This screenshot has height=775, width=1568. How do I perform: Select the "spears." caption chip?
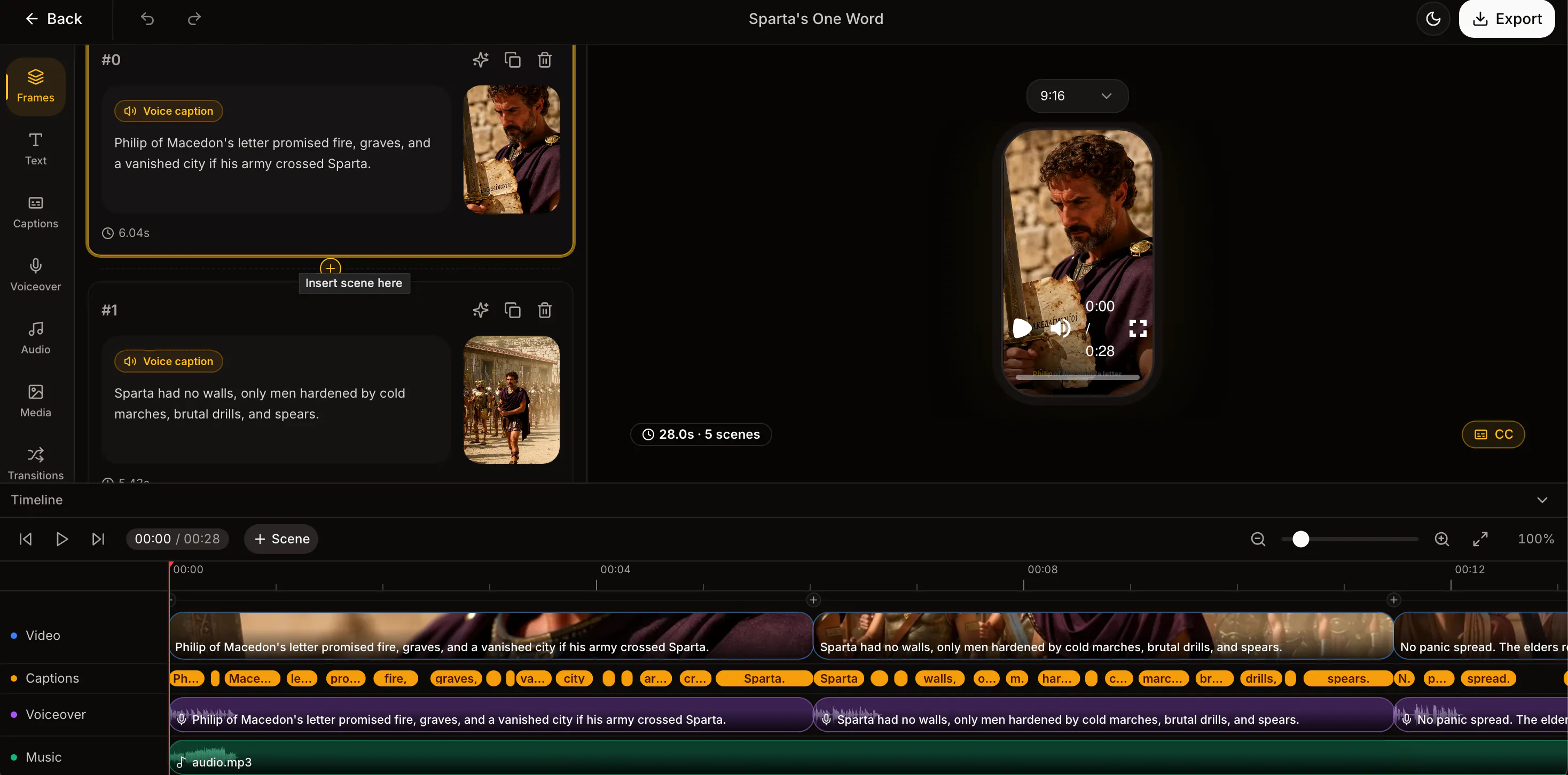coord(1349,678)
